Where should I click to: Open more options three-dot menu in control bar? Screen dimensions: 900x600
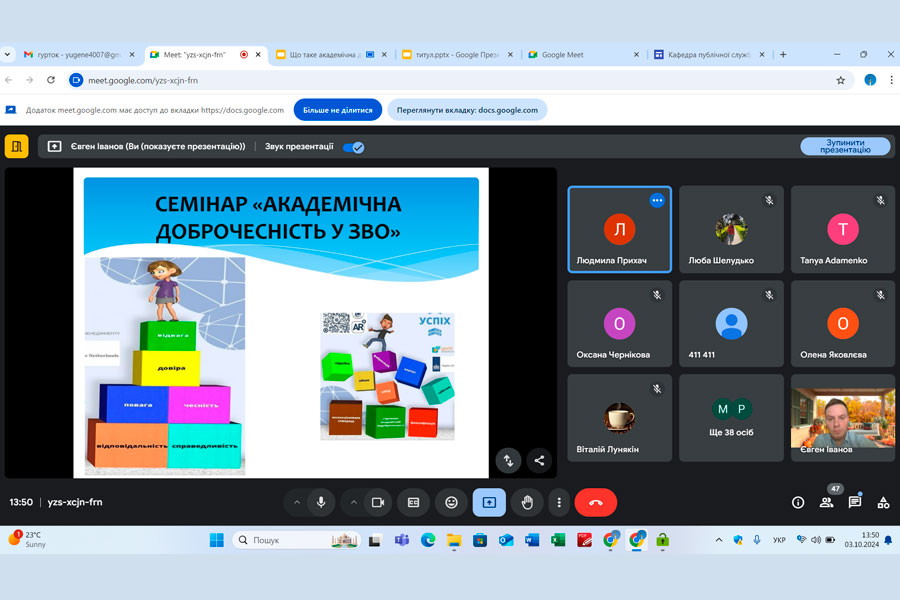[559, 502]
